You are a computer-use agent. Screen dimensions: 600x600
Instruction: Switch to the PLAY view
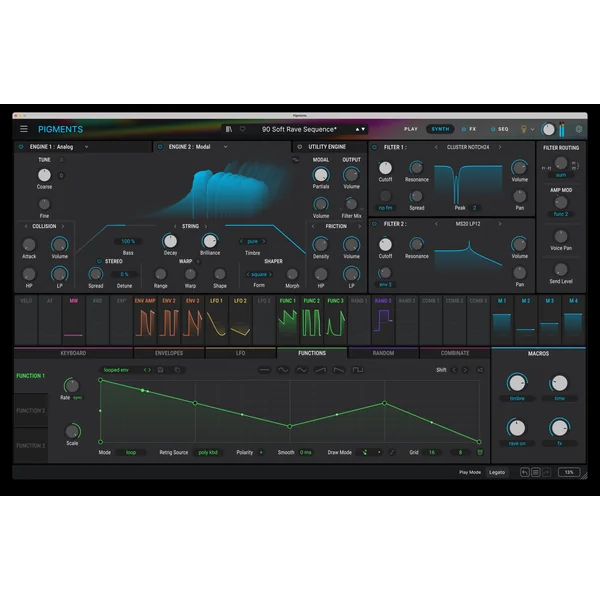(x=411, y=129)
